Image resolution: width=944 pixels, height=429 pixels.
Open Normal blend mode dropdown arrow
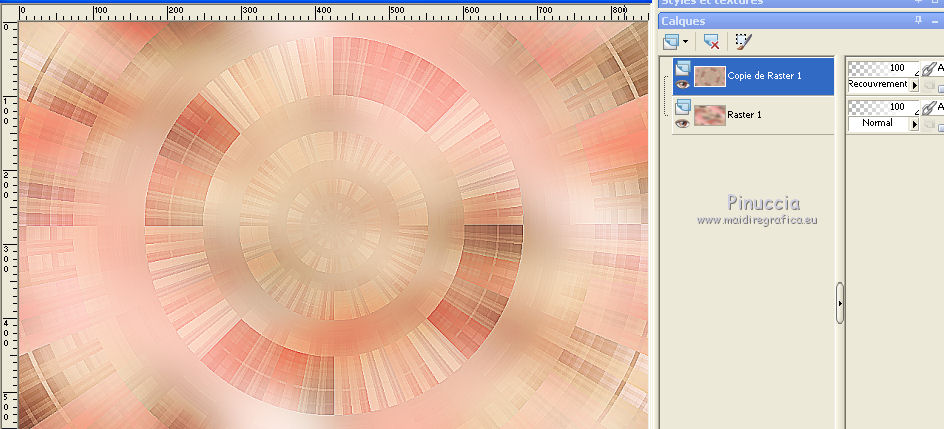[x=914, y=123]
